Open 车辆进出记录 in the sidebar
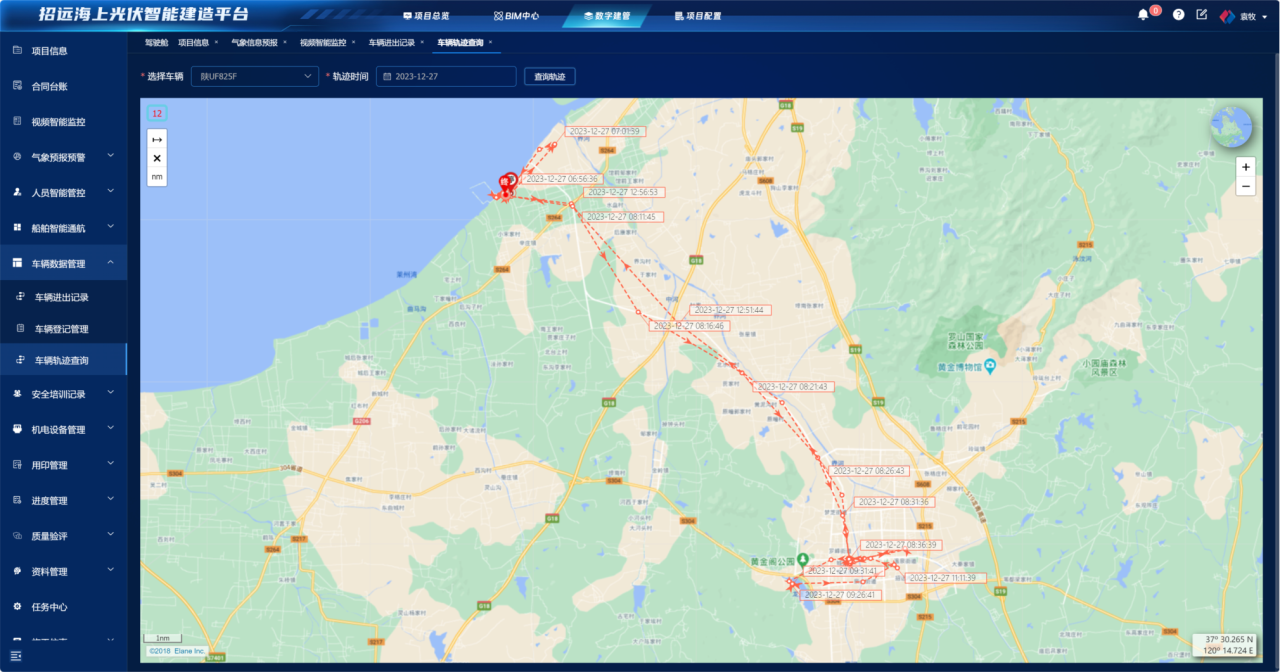1280x672 pixels. 62,298
